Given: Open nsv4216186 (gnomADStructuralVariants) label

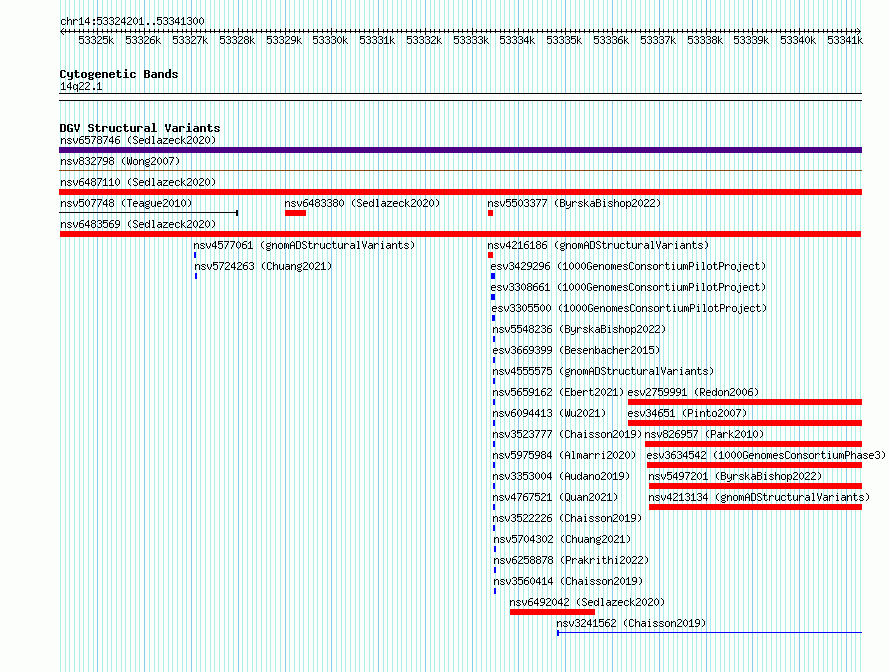Looking at the screenshot, I should (598, 245).
